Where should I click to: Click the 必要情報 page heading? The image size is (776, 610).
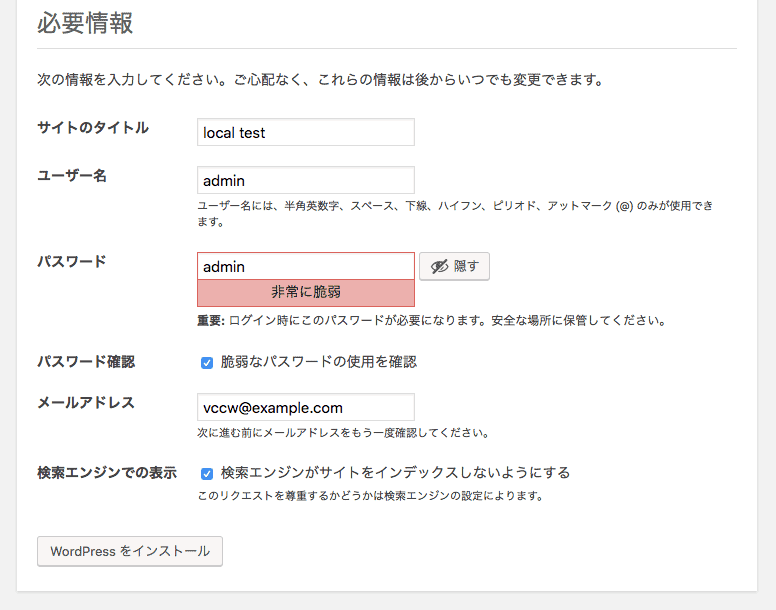(85, 23)
